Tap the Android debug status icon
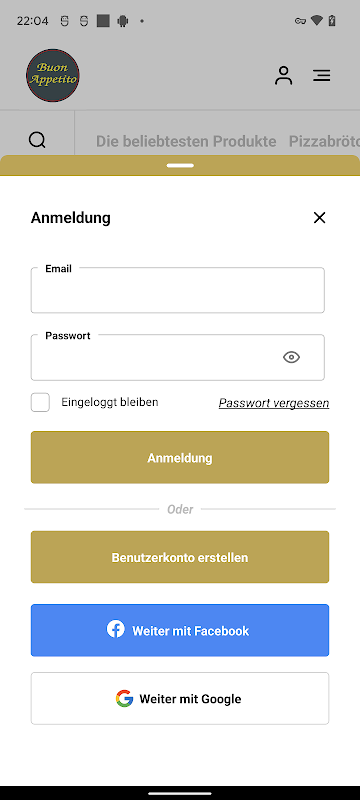 (122, 21)
